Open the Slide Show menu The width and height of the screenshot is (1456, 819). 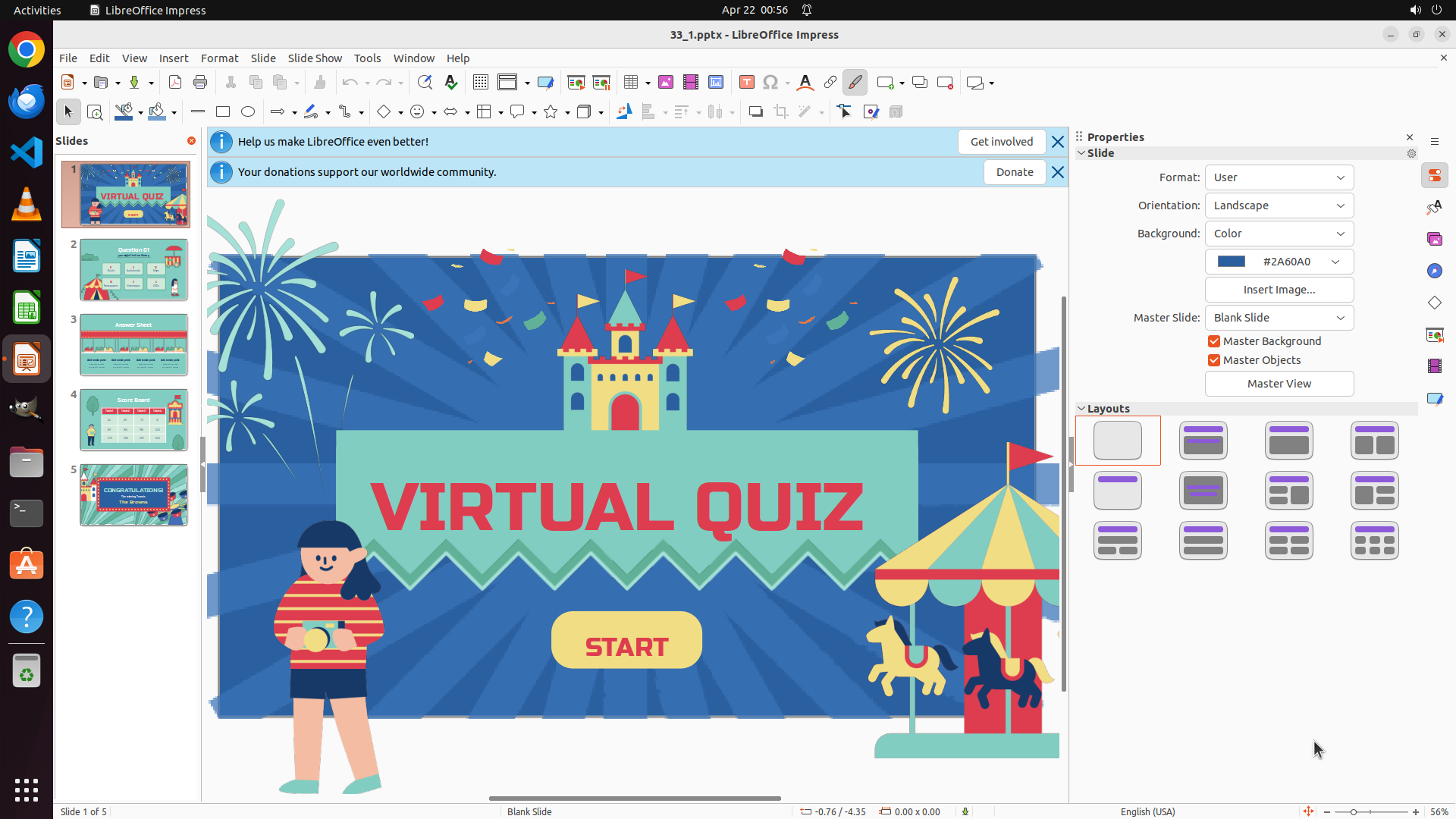coord(315,58)
